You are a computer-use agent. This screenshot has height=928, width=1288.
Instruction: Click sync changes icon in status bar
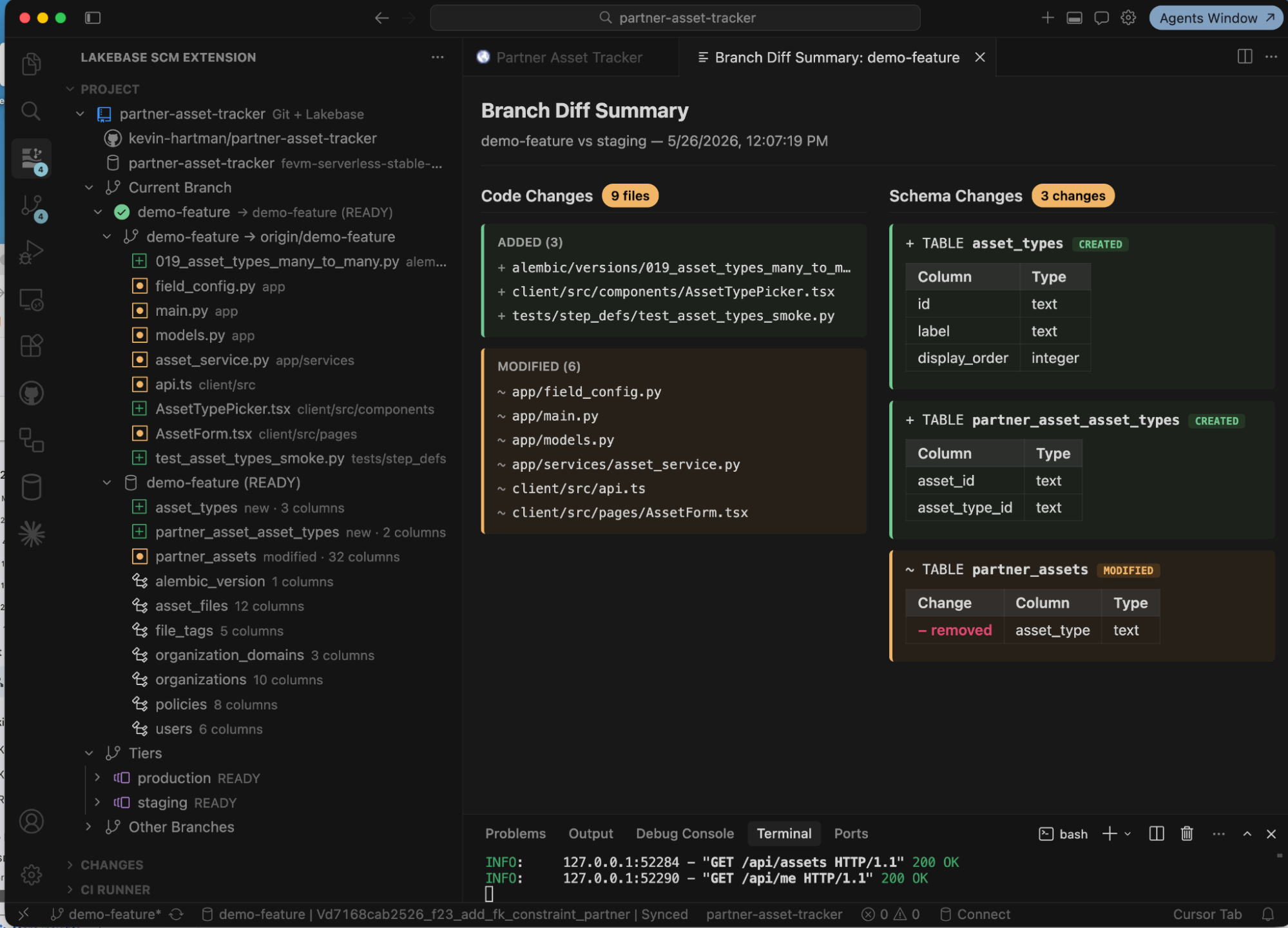pos(176,914)
